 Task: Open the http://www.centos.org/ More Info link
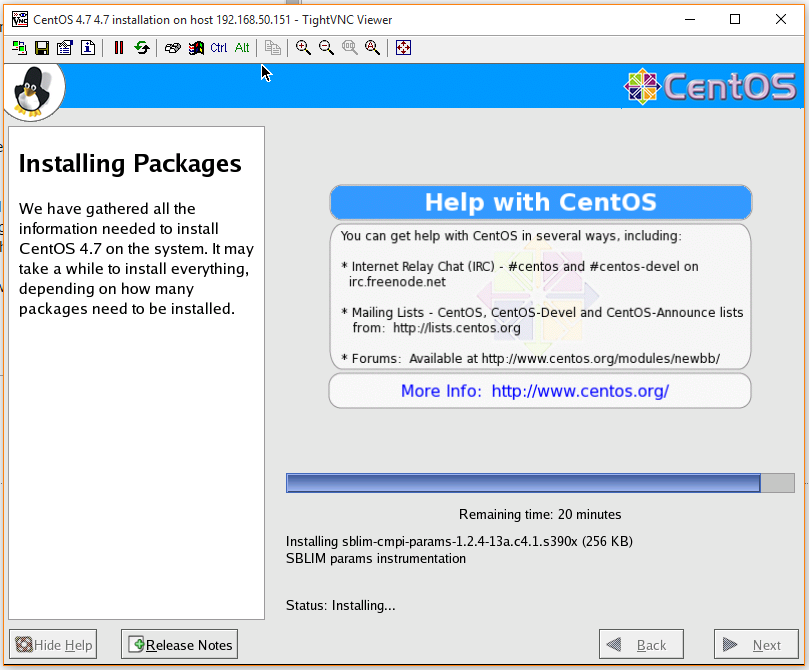(580, 391)
